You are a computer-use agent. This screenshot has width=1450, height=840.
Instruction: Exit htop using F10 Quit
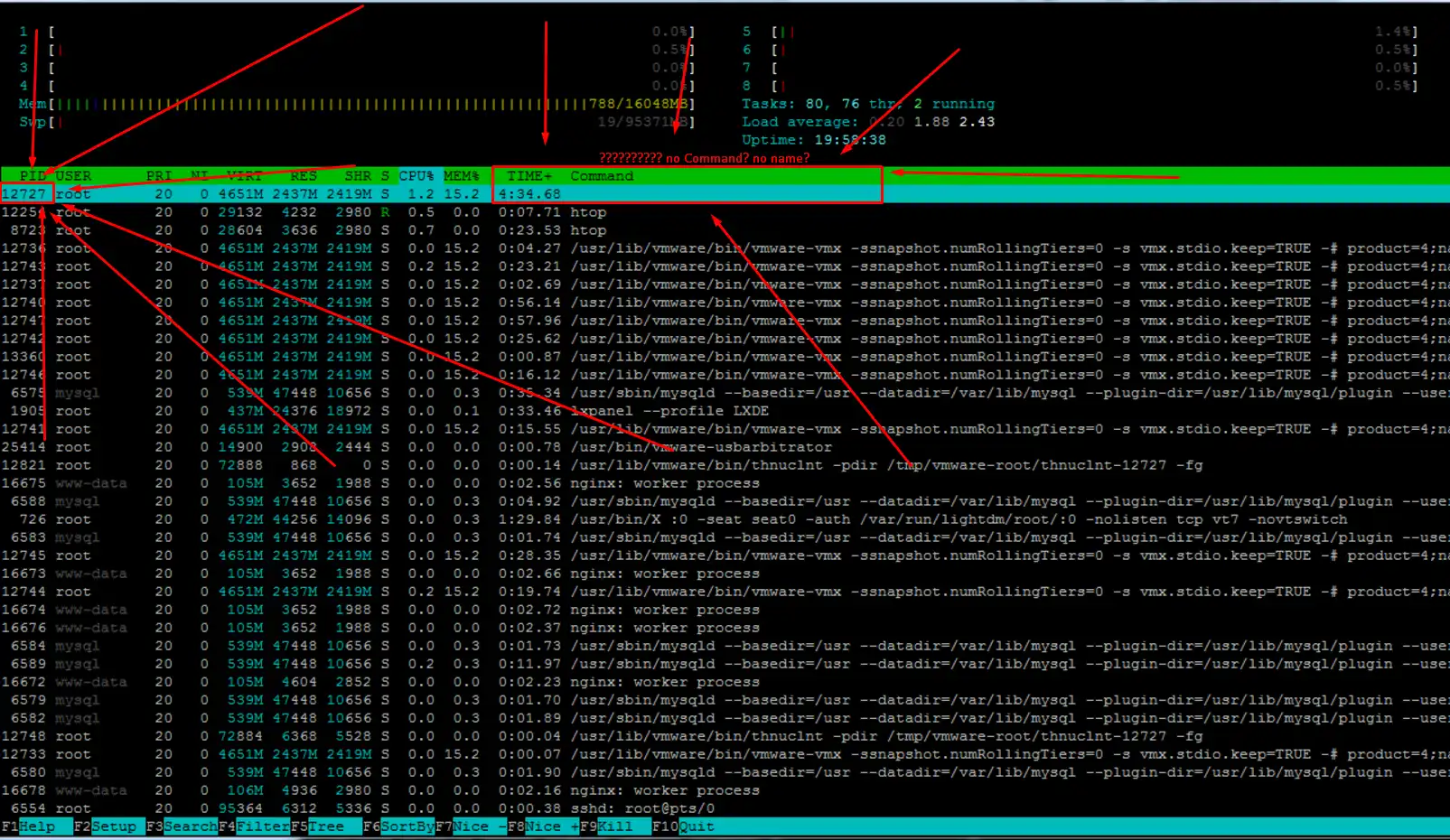point(683,826)
